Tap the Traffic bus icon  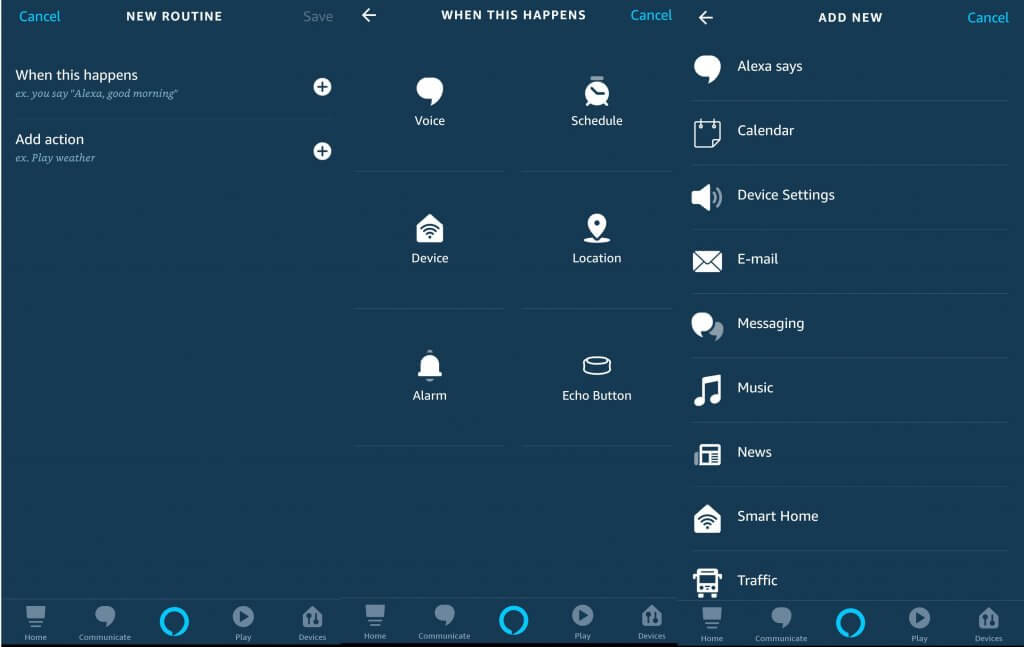[707, 583]
